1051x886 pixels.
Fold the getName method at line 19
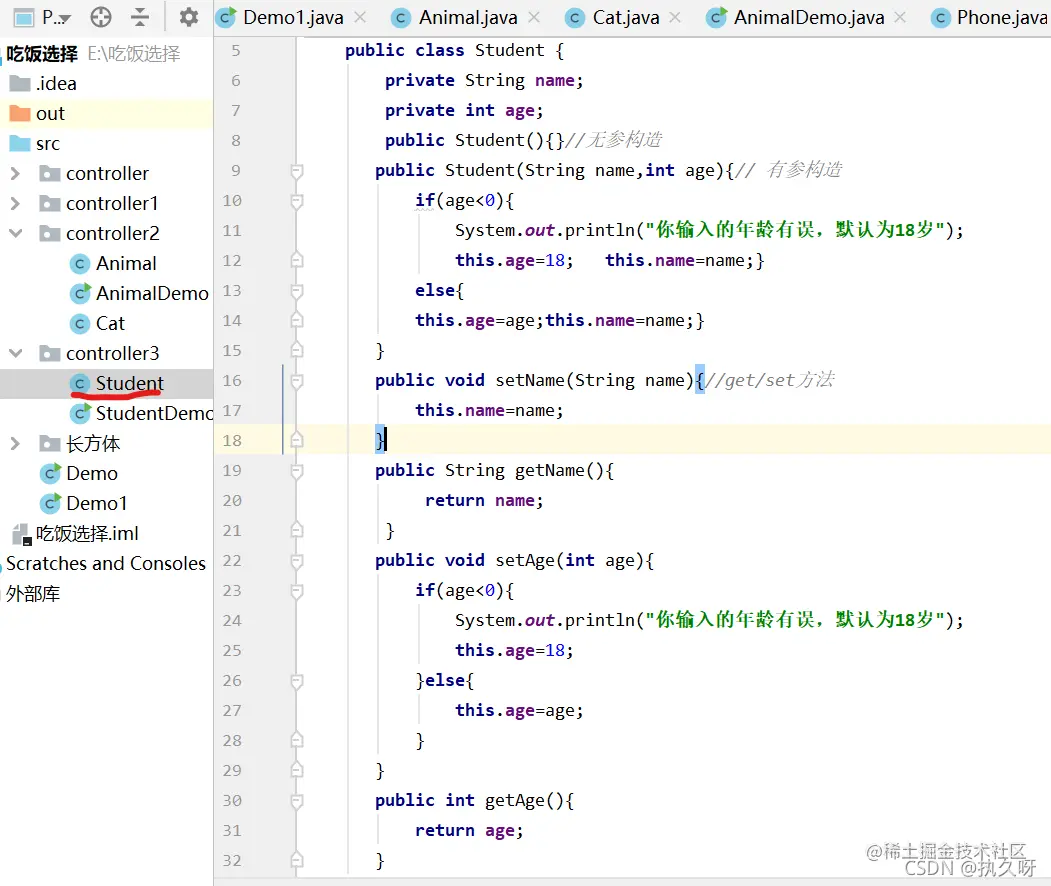tap(297, 471)
